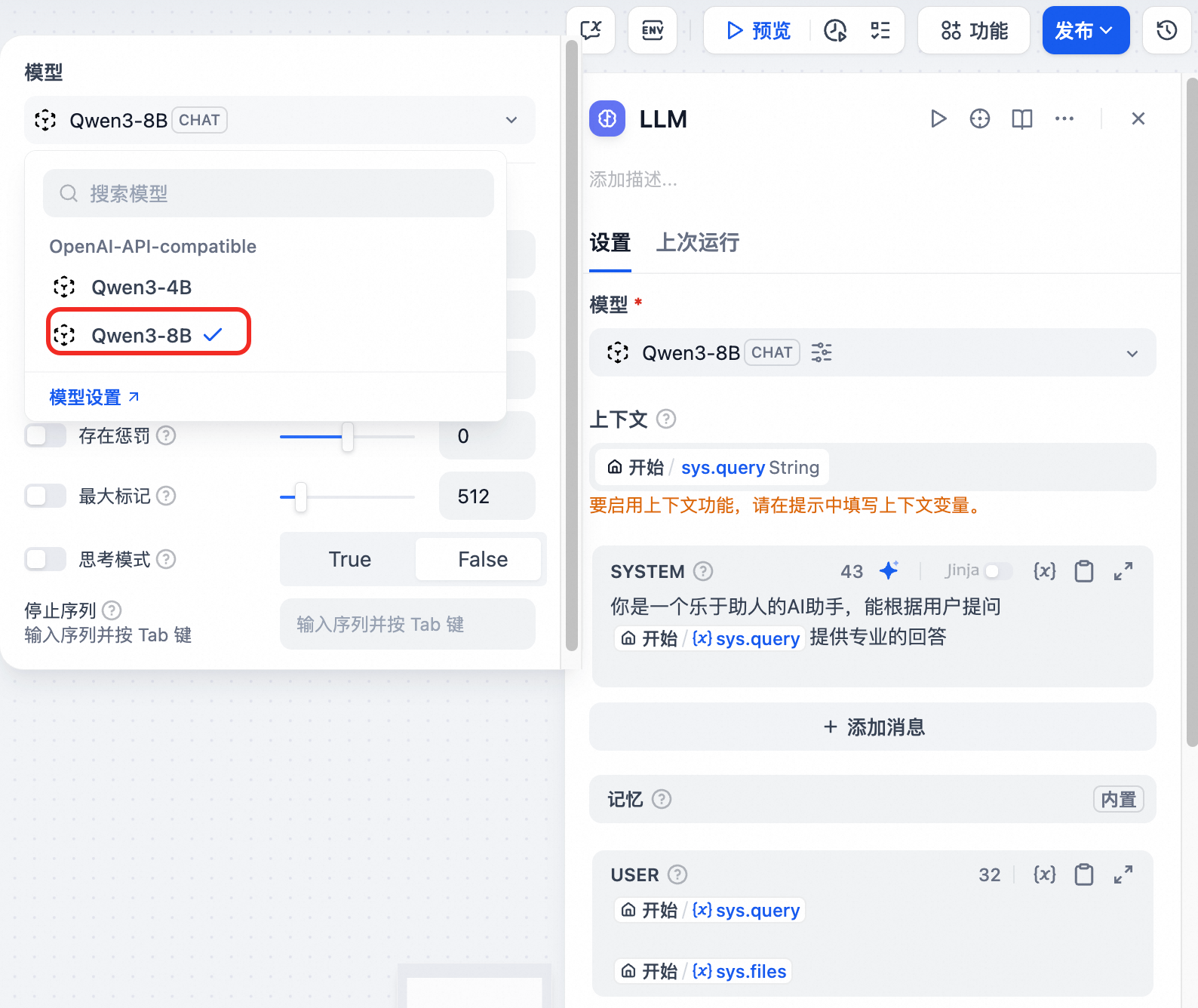Screen dimensions: 1198x1008
Task: Show help for presence penalty (存在惩罚)
Action: click(166, 435)
